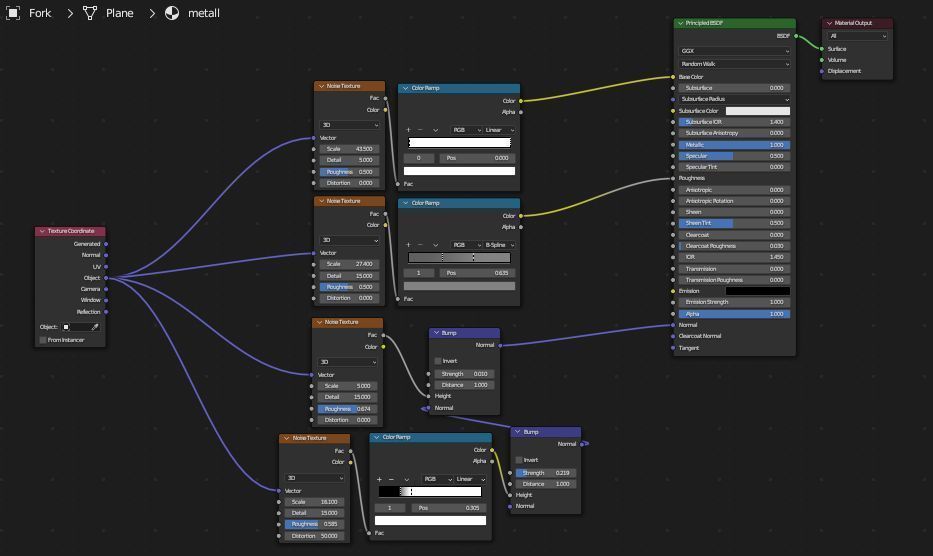Click the Distortion 50.000 field on Noise Texture
The image size is (933, 556).
[x=314, y=536]
